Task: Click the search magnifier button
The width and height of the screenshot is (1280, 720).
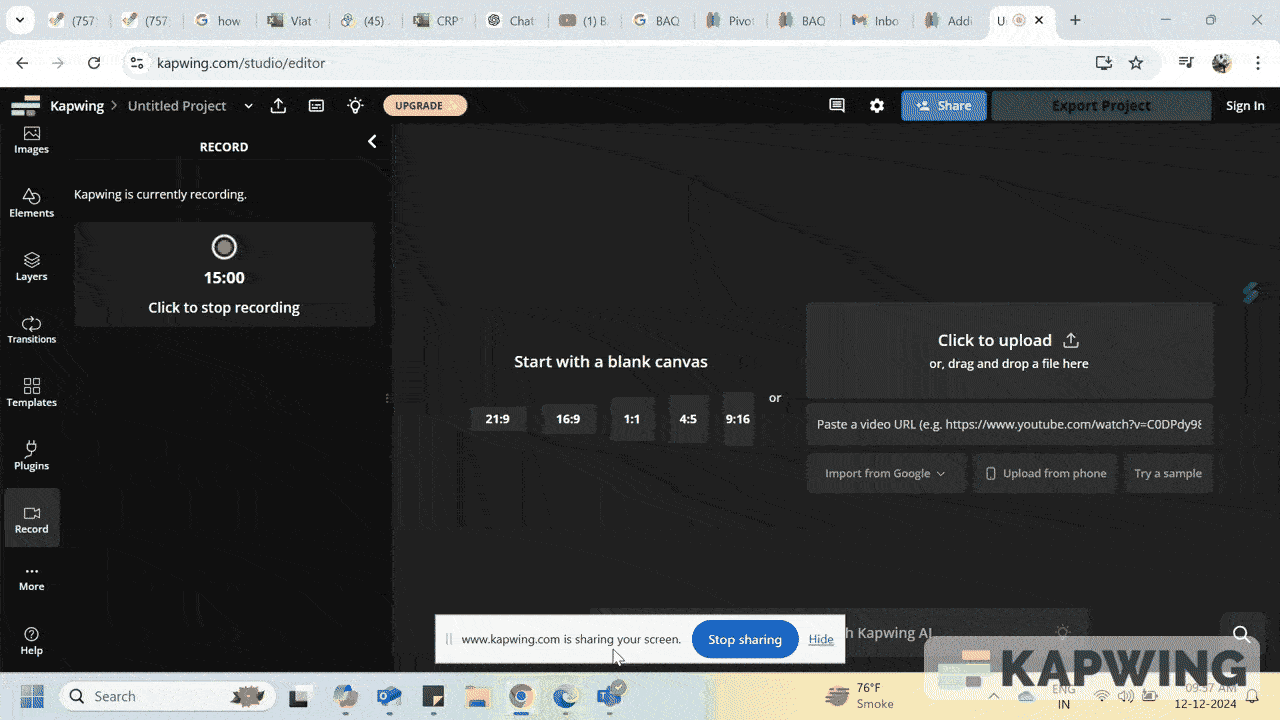Action: pos(1242,633)
